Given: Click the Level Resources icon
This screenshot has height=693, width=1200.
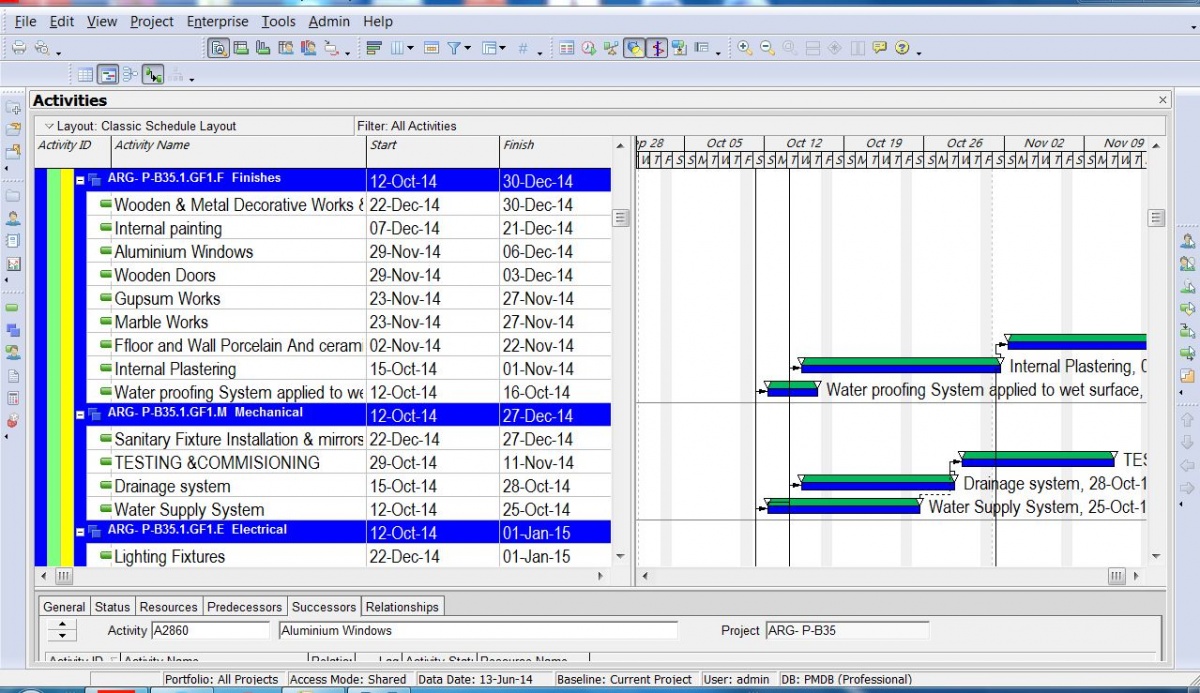Looking at the screenshot, I should point(611,48).
